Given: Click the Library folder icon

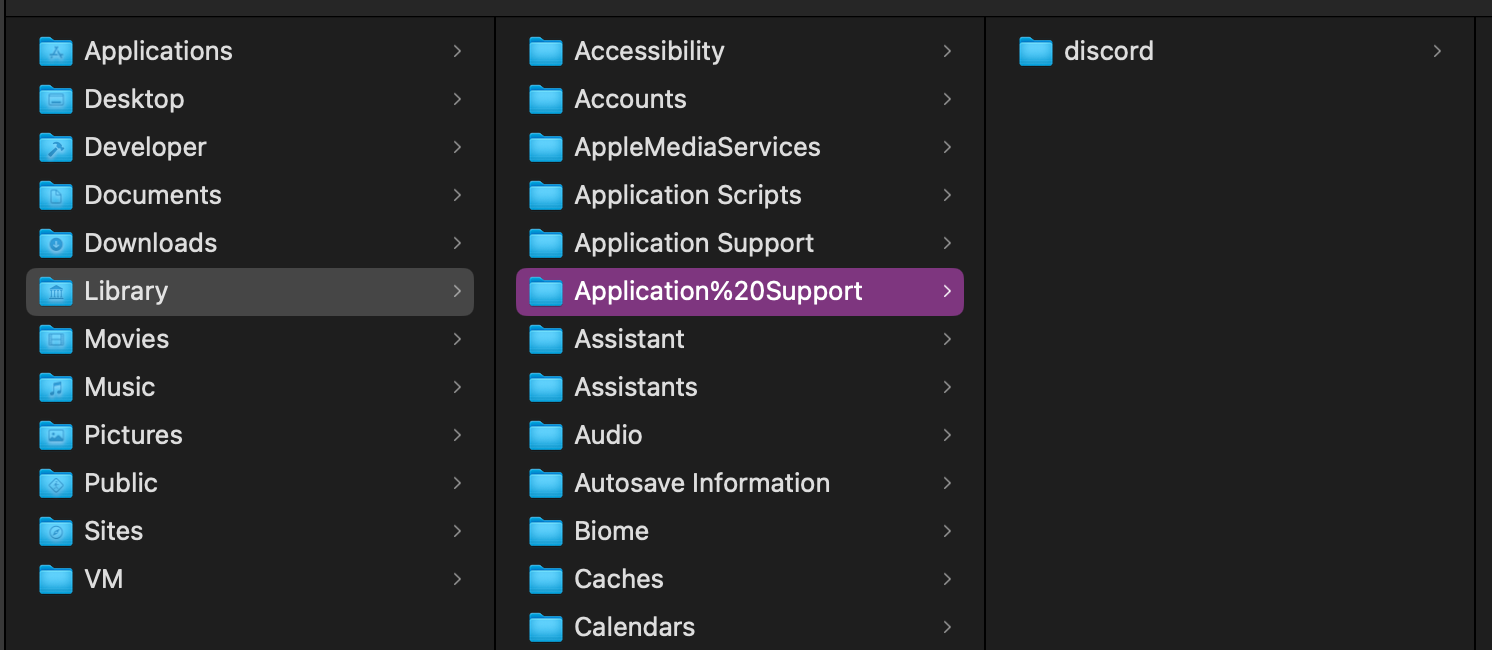Looking at the screenshot, I should (56, 291).
